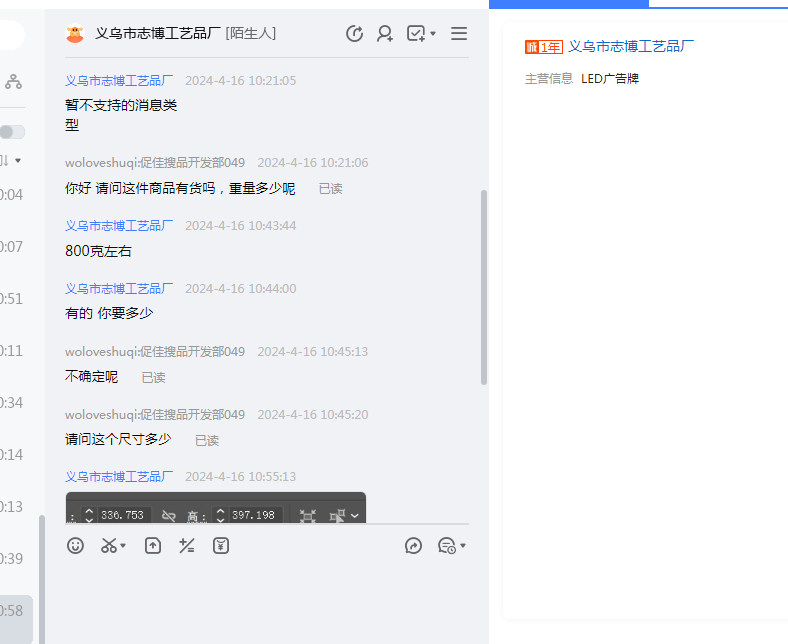Open 义乌市志博工艺品厂 link in right panel
The height and width of the screenshot is (644, 788).
pyautogui.click(x=631, y=46)
